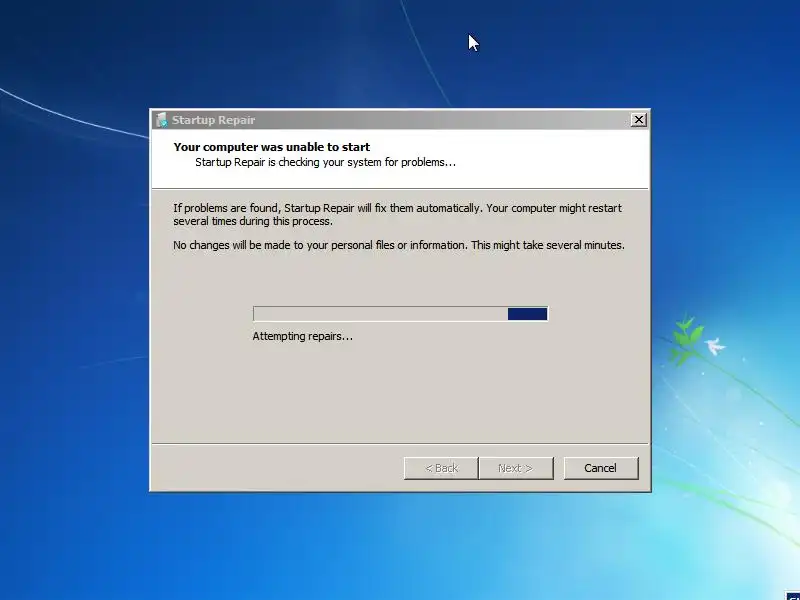Click the 'No changes will be made' paragraph
Image resolution: width=800 pixels, height=600 pixels.
click(x=399, y=245)
